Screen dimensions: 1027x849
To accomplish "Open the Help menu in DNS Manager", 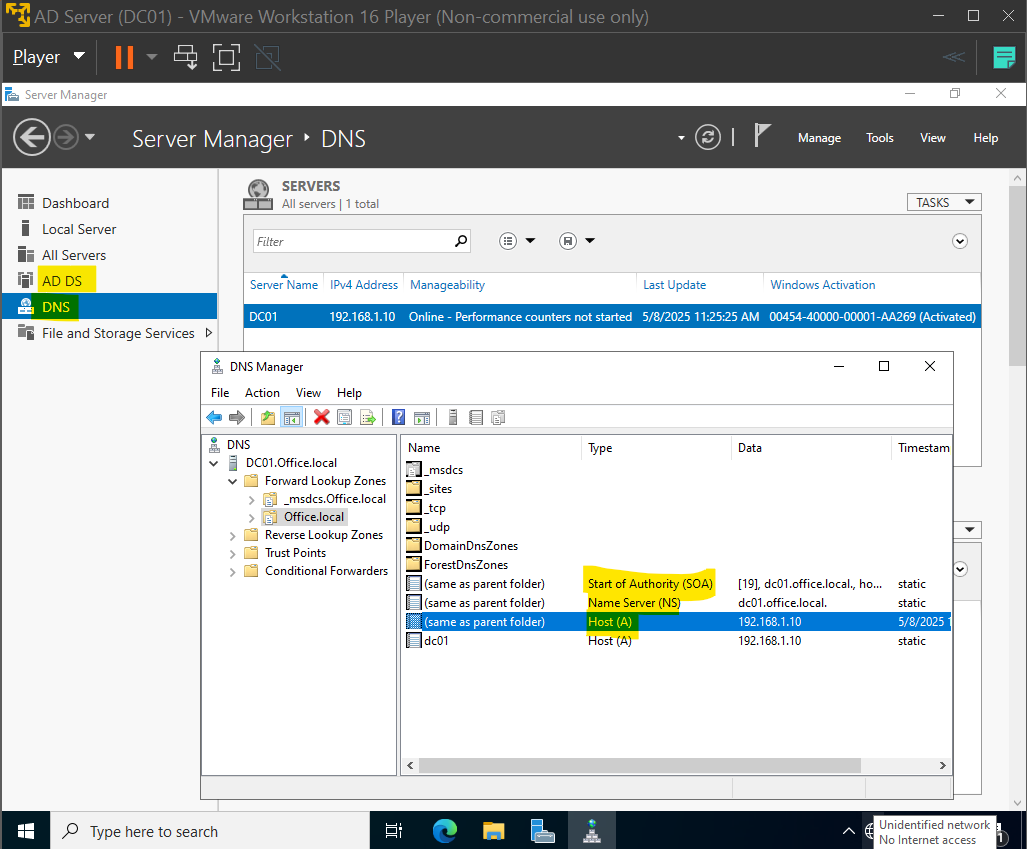I will pos(349,392).
